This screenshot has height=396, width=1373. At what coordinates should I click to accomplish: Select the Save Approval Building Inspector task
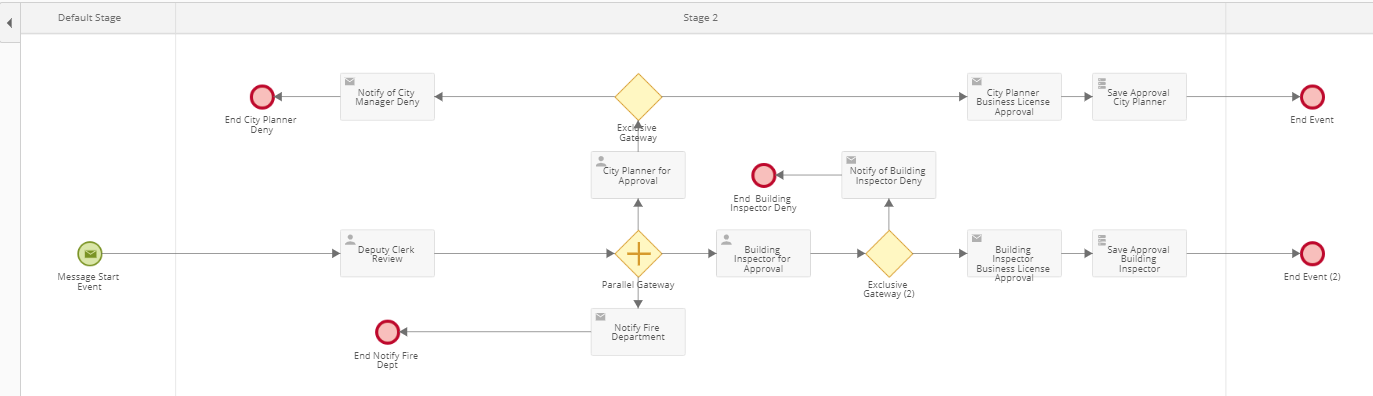[x=1139, y=254]
